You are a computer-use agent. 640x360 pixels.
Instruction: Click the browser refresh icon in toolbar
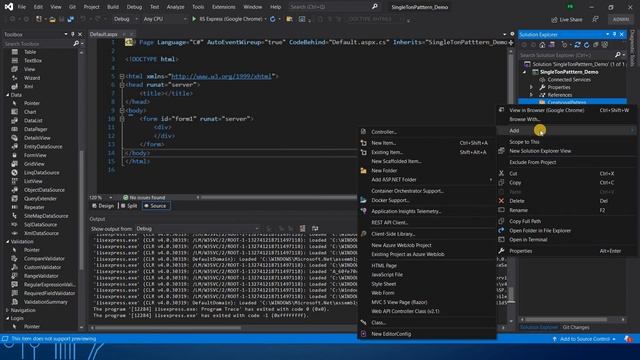(x=273, y=19)
